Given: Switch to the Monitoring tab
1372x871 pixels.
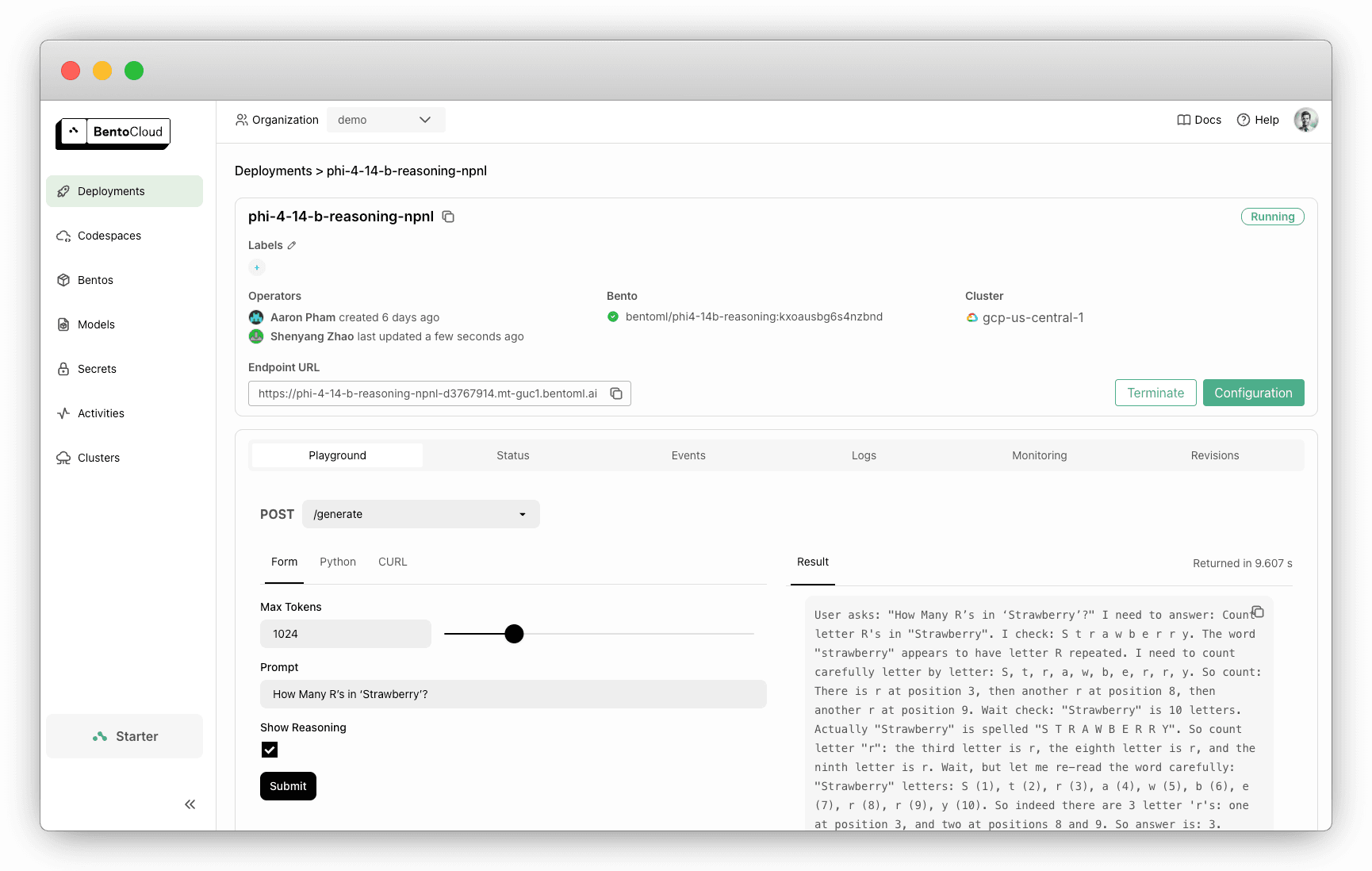Looking at the screenshot, I should pyautogui.click(x=1039, y=455).
